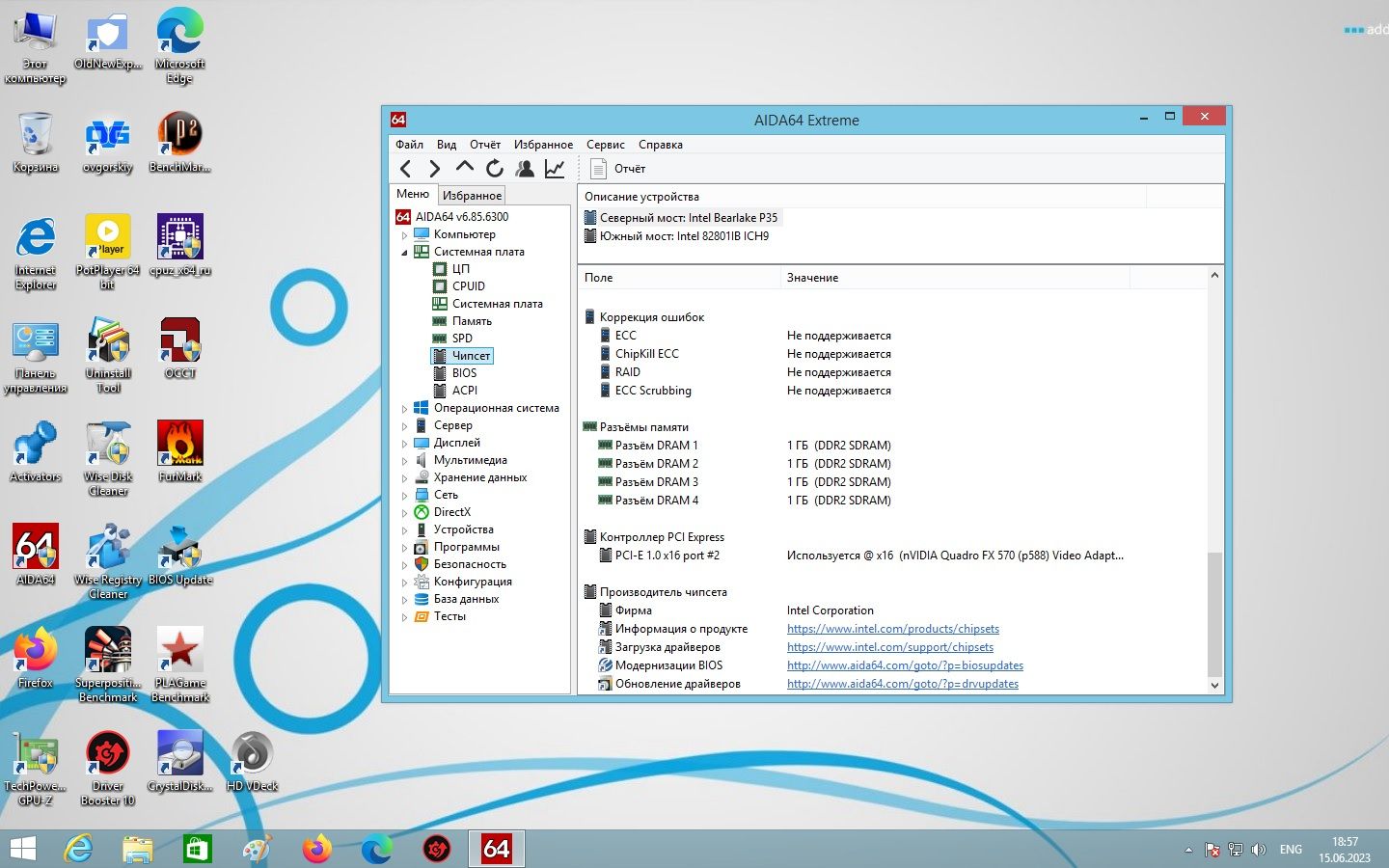
Task: Refresh the view with the circular arrow icon
Action: [x=495, y=169]
